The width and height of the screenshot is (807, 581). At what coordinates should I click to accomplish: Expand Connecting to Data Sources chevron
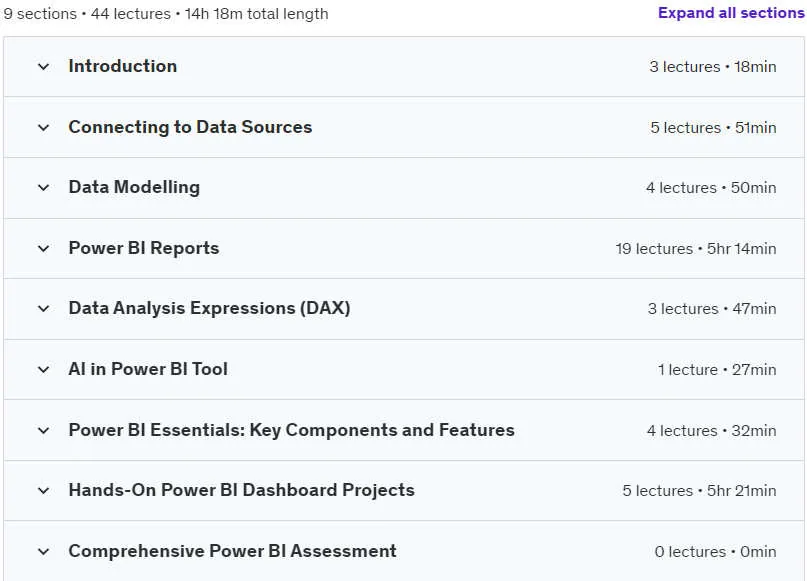pos(44,128)
